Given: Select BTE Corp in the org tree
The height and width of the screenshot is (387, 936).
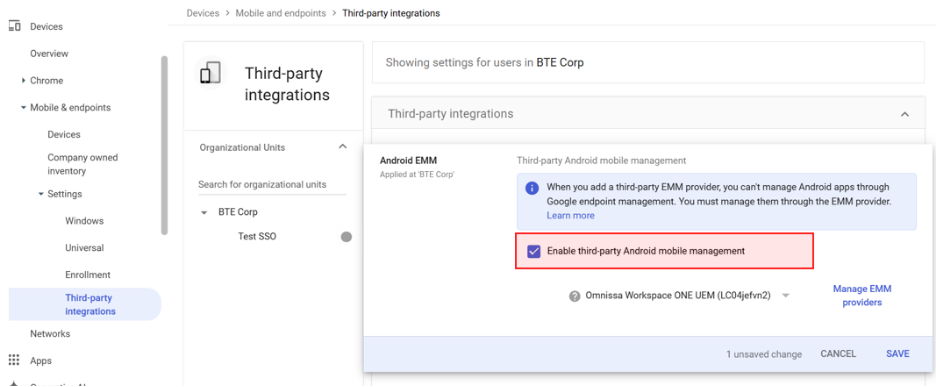Looking at the screenshot, I should [x=238, y=212].
